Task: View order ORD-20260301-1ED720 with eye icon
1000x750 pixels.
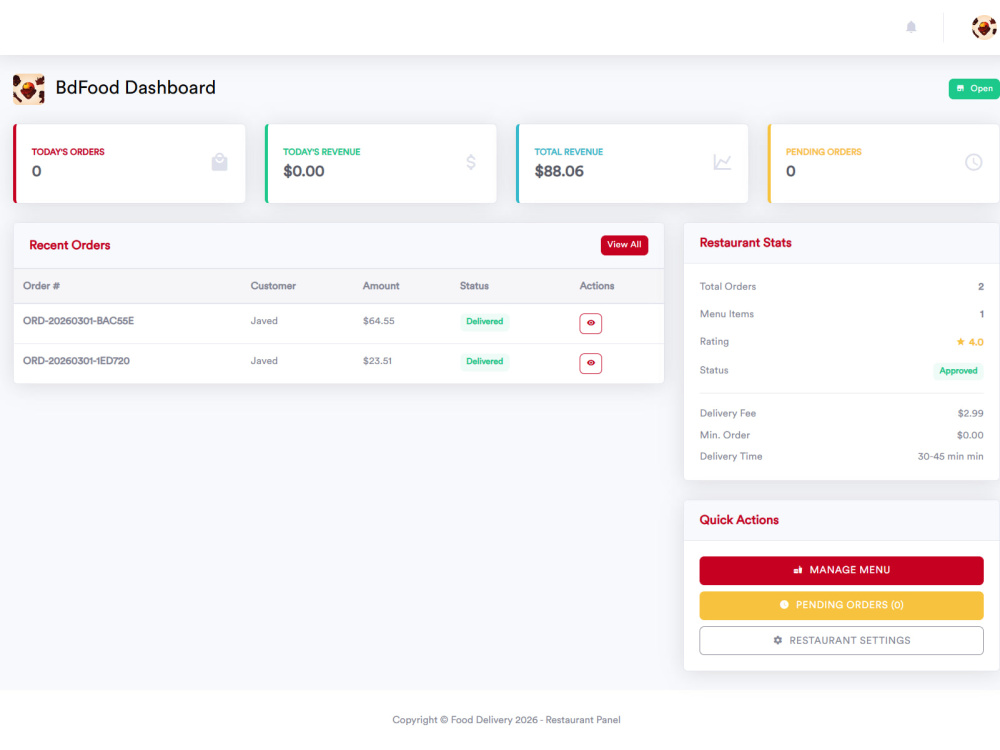Action: tap(591, 363)
